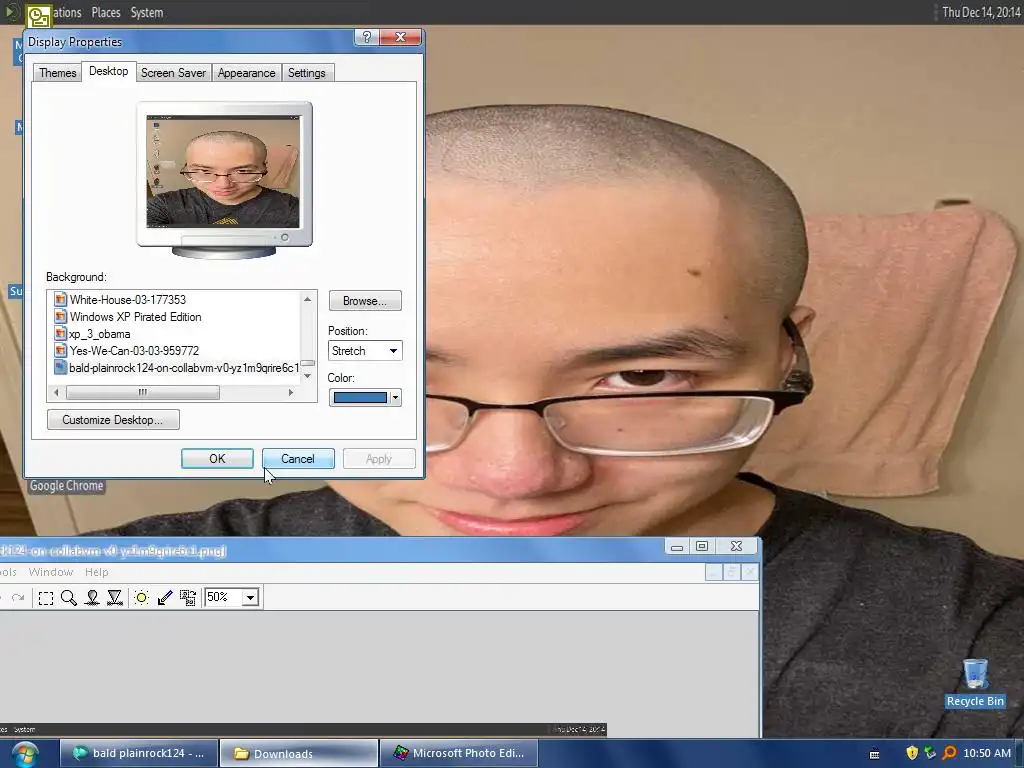Click the green arrow safely remove tray icon
Viewport: 1024px width, 768px height.
(930, 753)
